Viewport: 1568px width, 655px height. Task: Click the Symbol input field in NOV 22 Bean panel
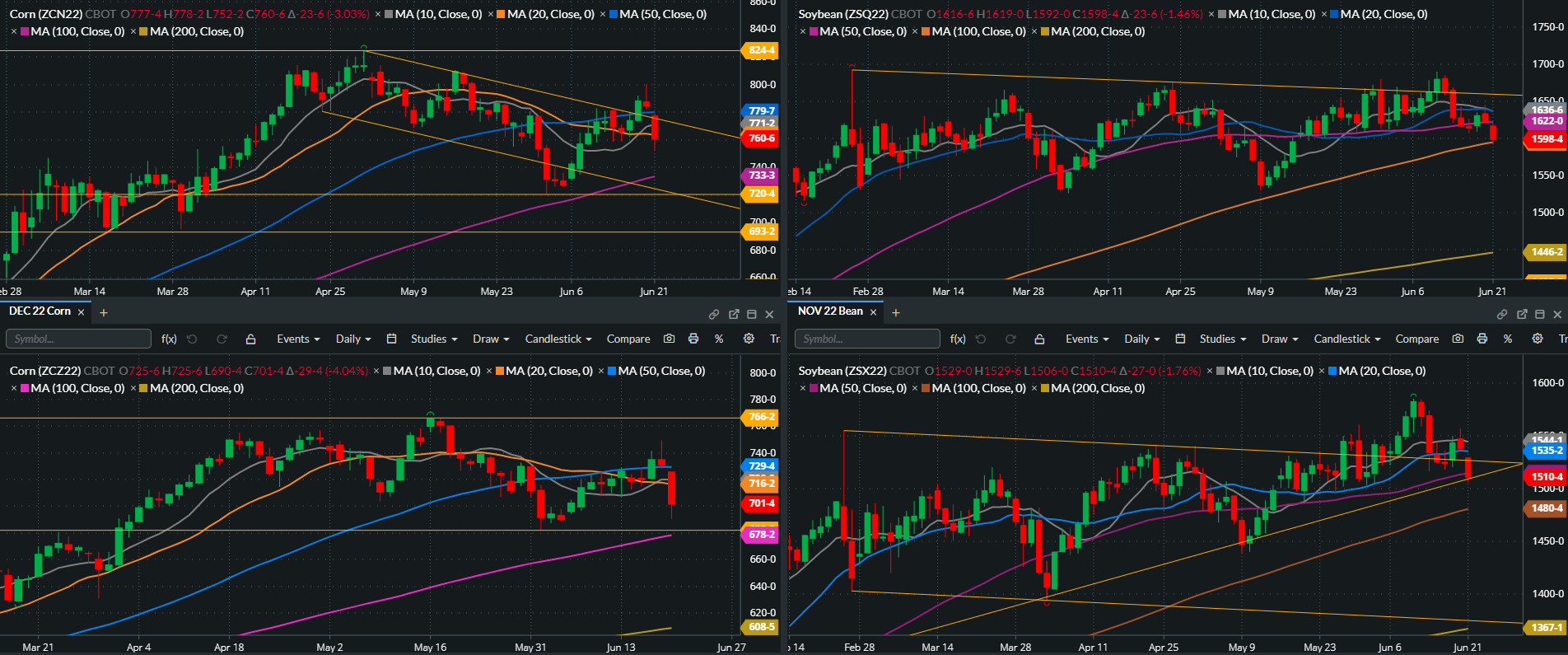[866, 339]
